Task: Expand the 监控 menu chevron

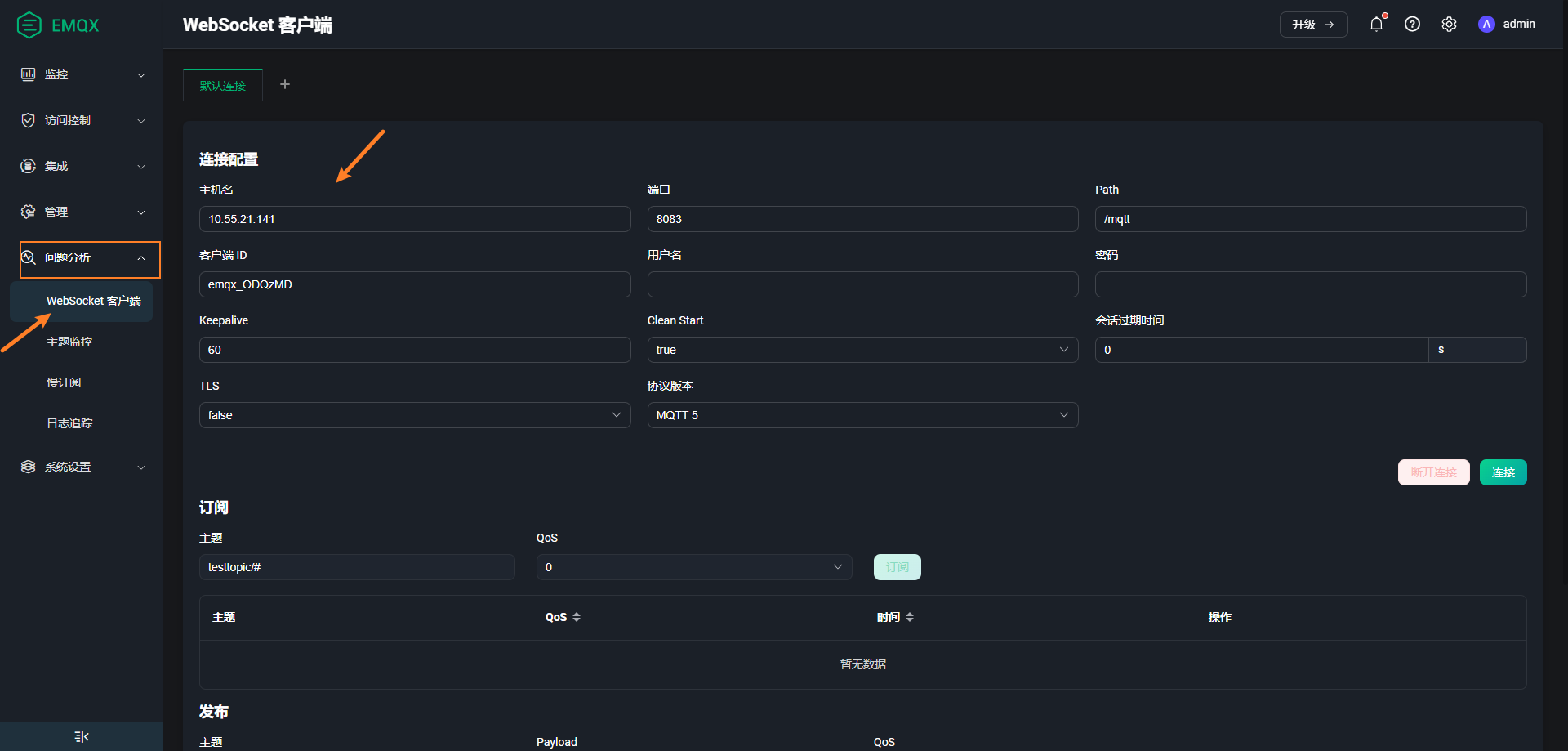Action: pyautogui.click(x=141, y=75)
